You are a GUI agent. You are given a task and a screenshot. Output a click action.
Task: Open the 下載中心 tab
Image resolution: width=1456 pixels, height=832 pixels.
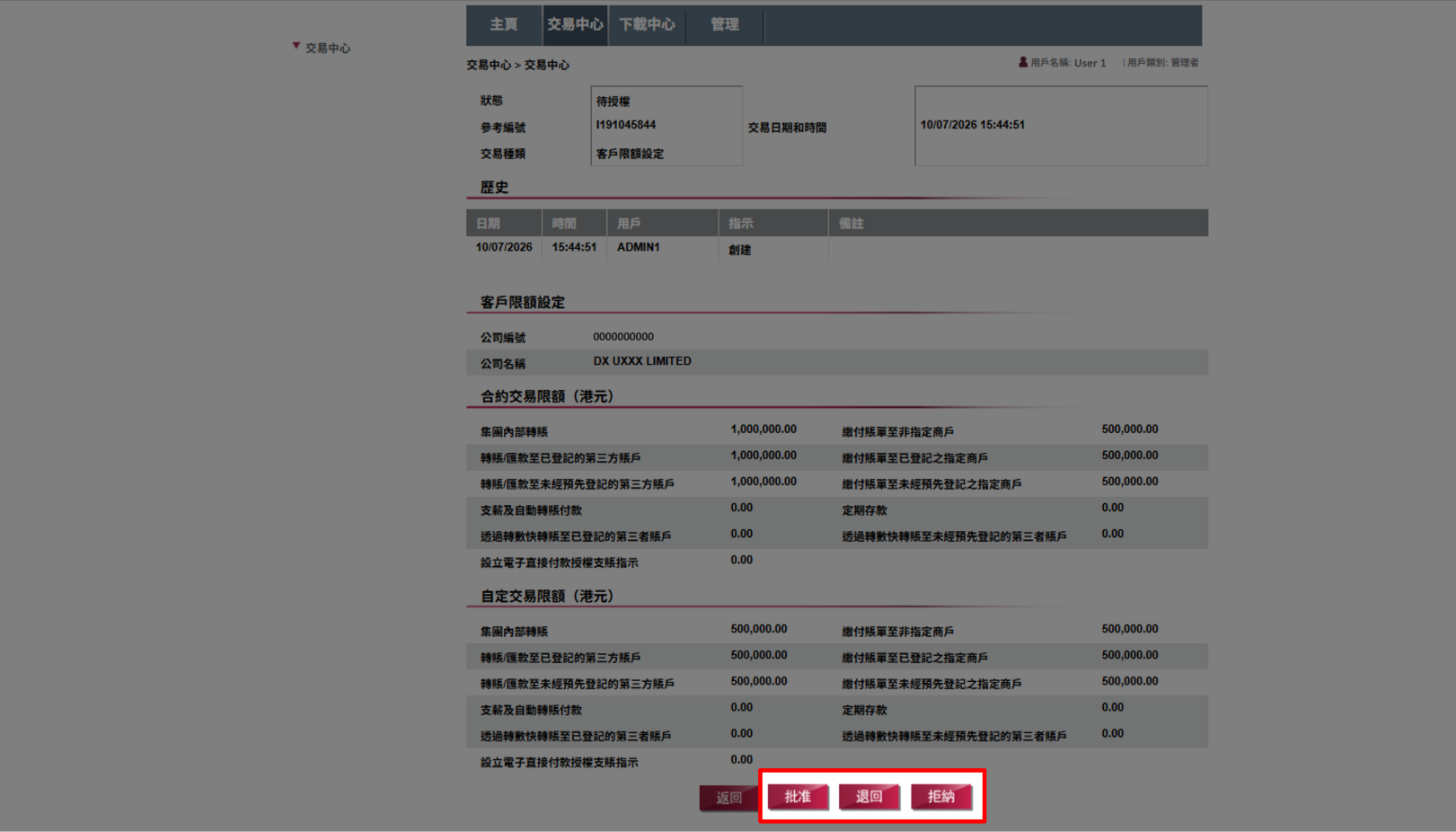click(647, 25)
